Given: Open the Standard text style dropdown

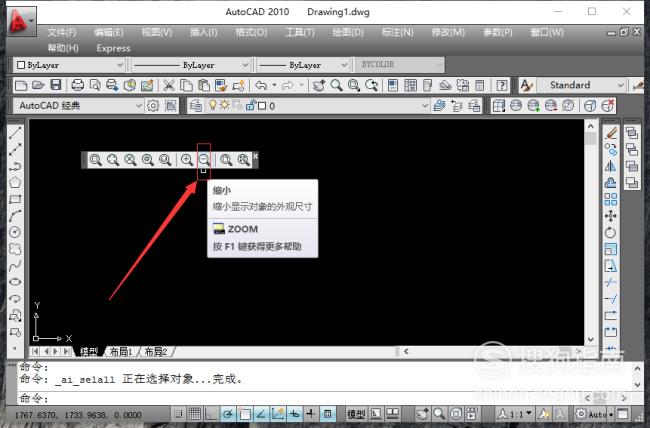Looking at the screenshot, I should point(621,85).
